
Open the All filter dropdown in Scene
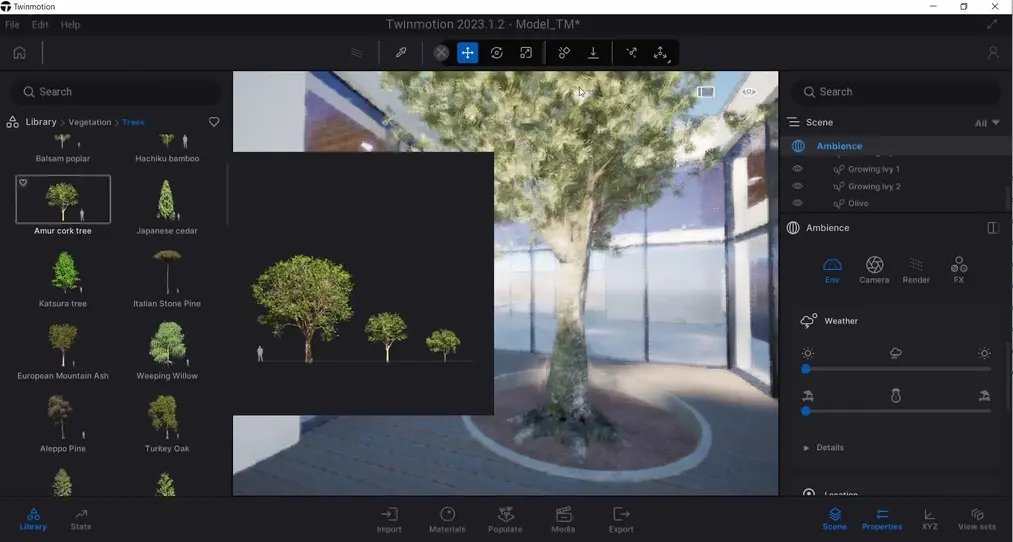(x=987, y=123)
